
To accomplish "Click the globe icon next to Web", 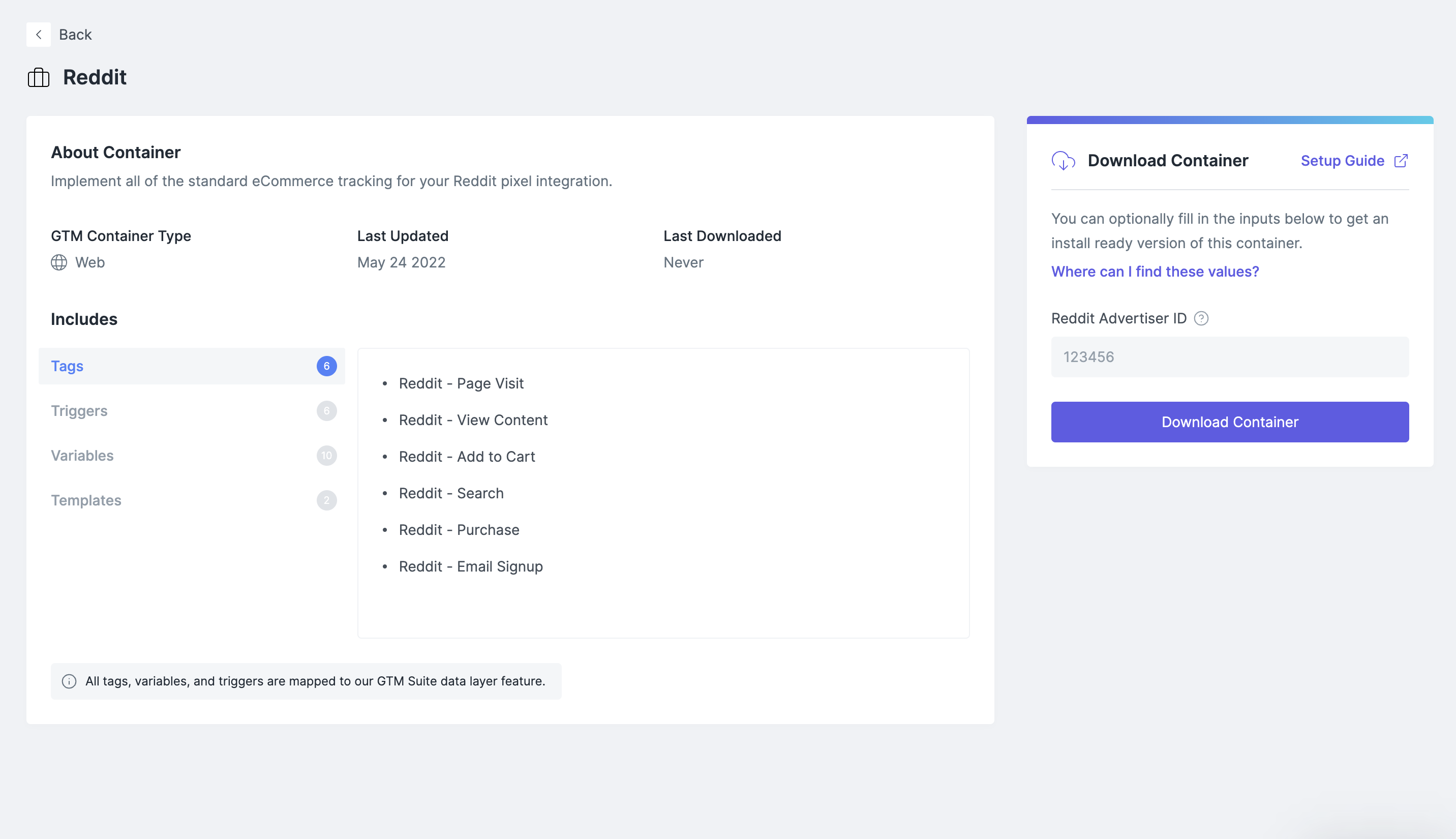I will (59, 263).
